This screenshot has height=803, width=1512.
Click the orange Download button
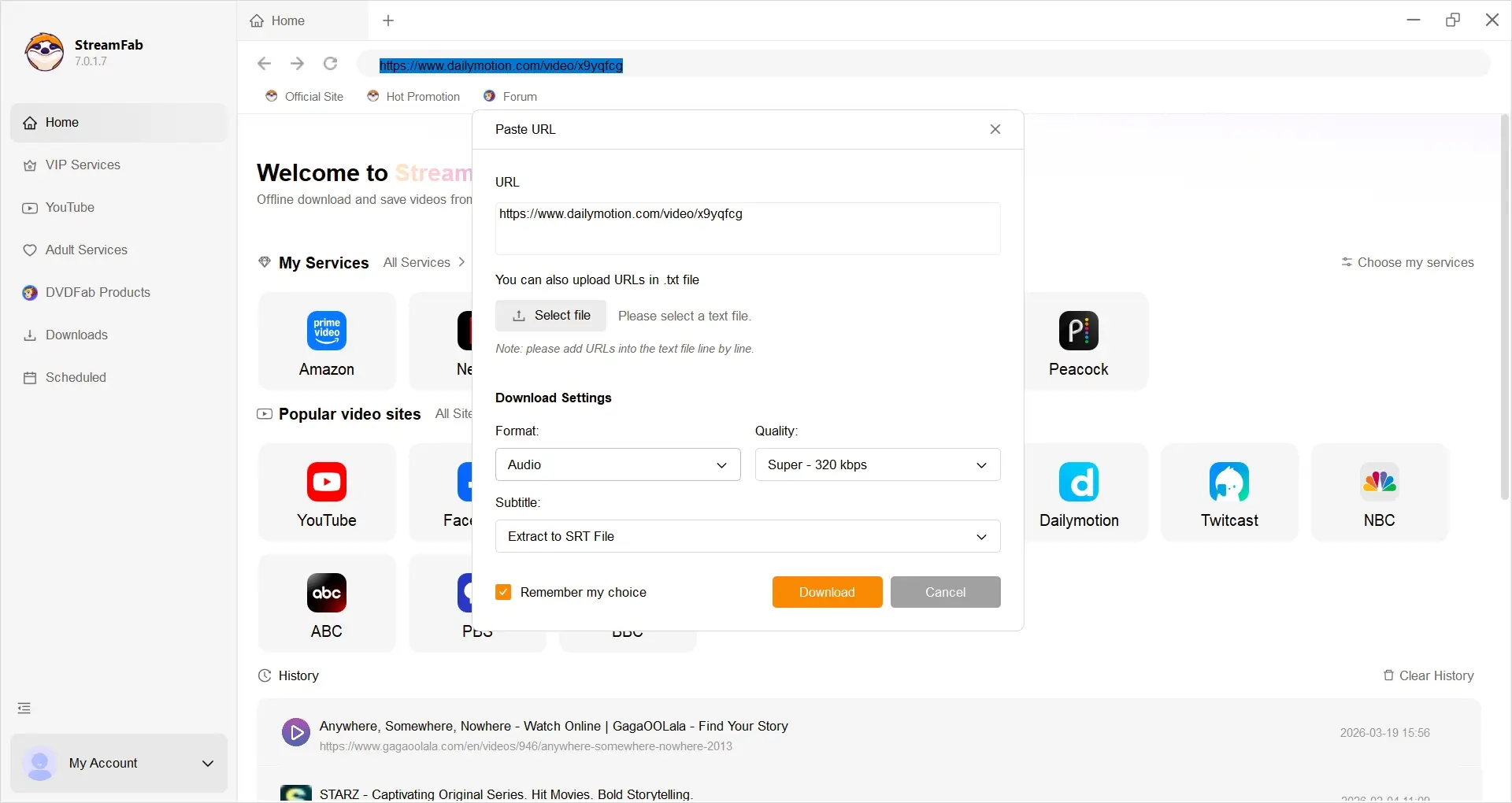[827, 592]
